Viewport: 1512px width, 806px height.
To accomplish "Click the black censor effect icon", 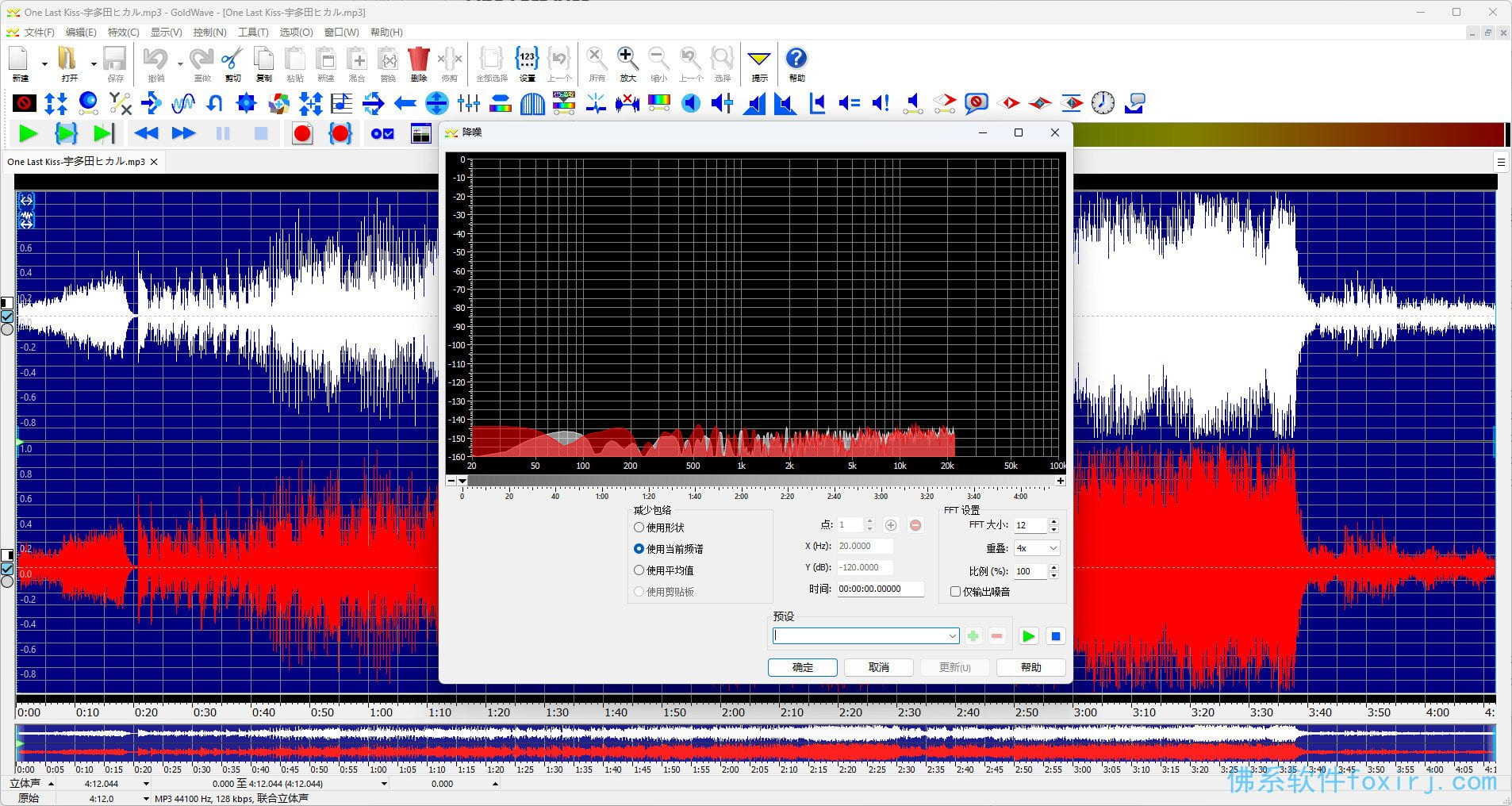I will (25, 102).
